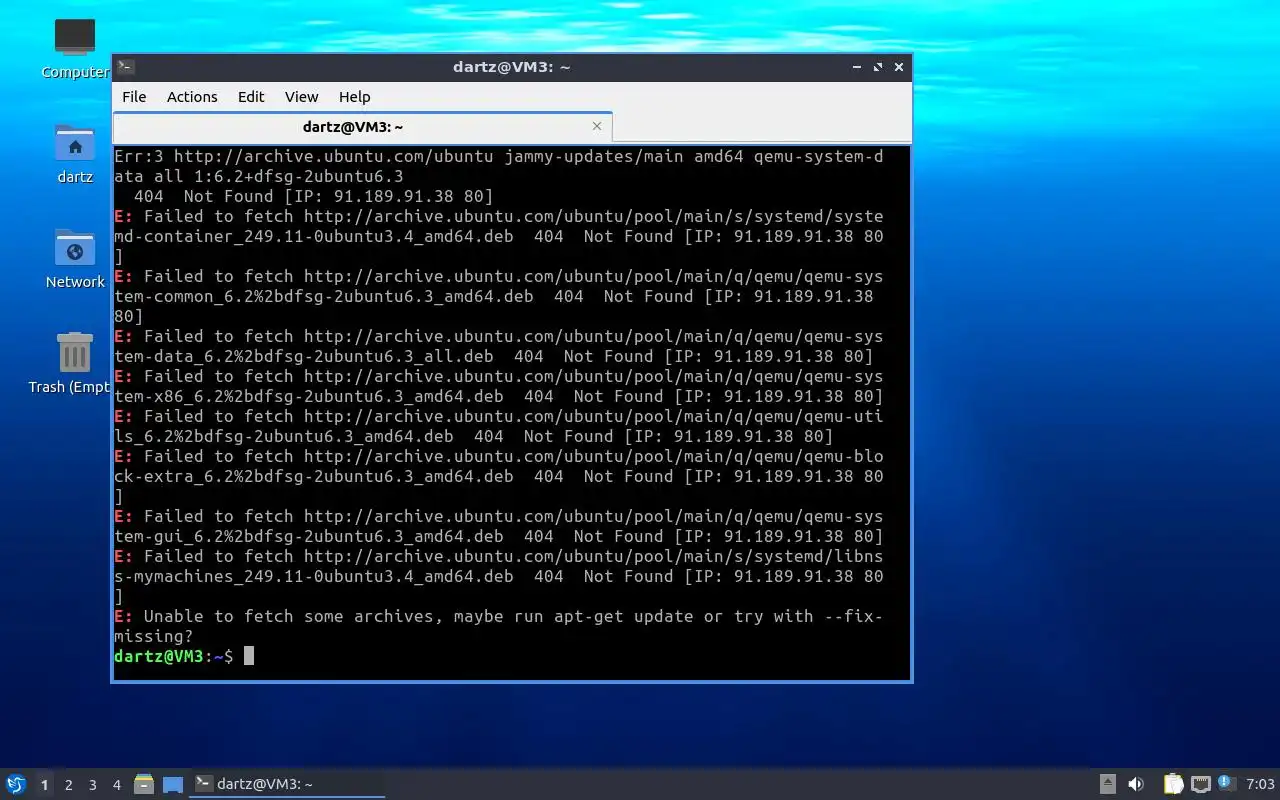Click the qemu-system-x86 .deb 404 line
1280x800 pixels.
tap(498, 396)
